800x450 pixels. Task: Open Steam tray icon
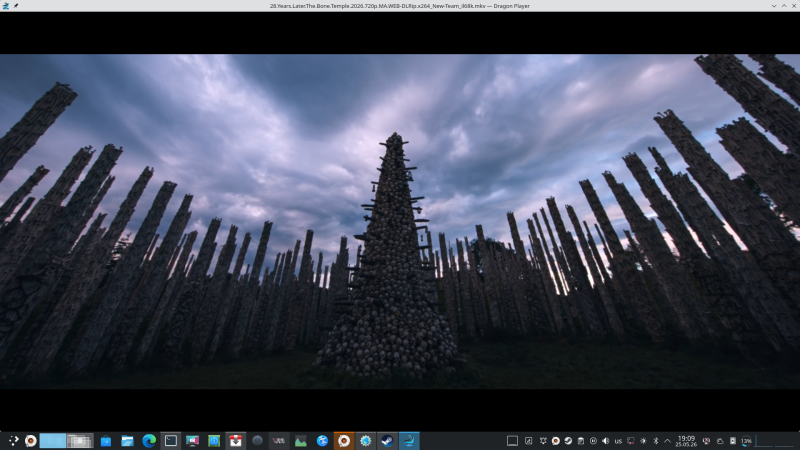(568, 441)
